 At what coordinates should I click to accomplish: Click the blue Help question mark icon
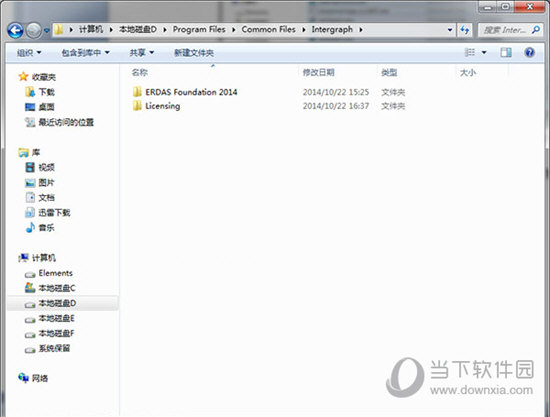click(529, 53)
